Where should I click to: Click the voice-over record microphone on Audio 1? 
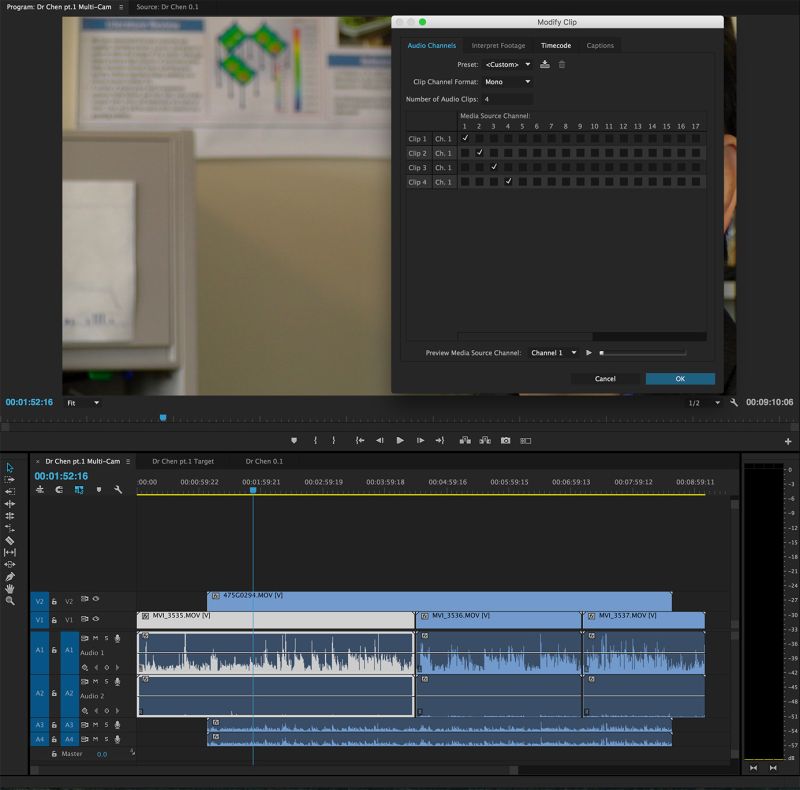(x=117, y=637)
